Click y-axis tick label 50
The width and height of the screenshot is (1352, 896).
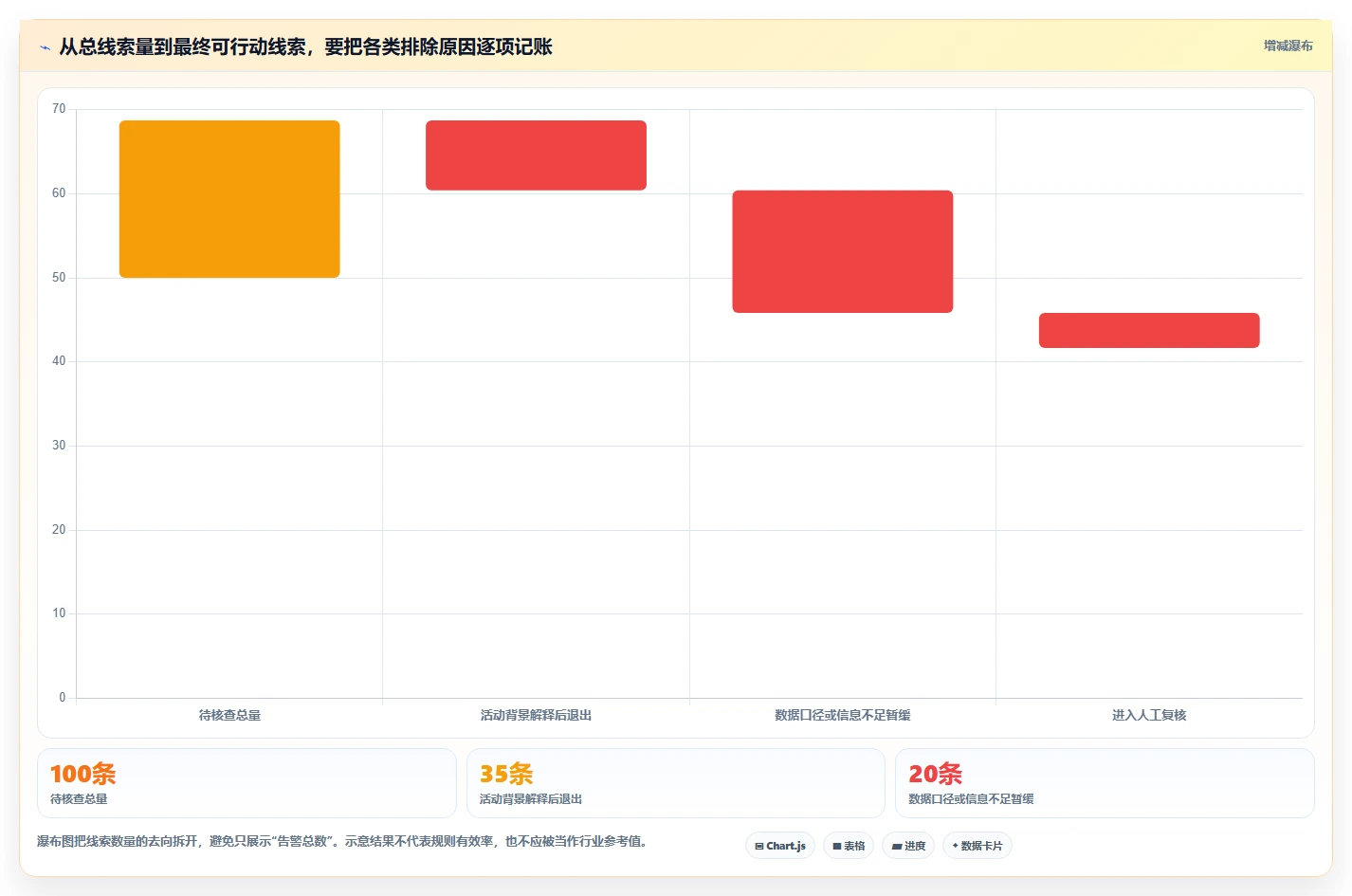pyautogui.click(x=59, y=278)
